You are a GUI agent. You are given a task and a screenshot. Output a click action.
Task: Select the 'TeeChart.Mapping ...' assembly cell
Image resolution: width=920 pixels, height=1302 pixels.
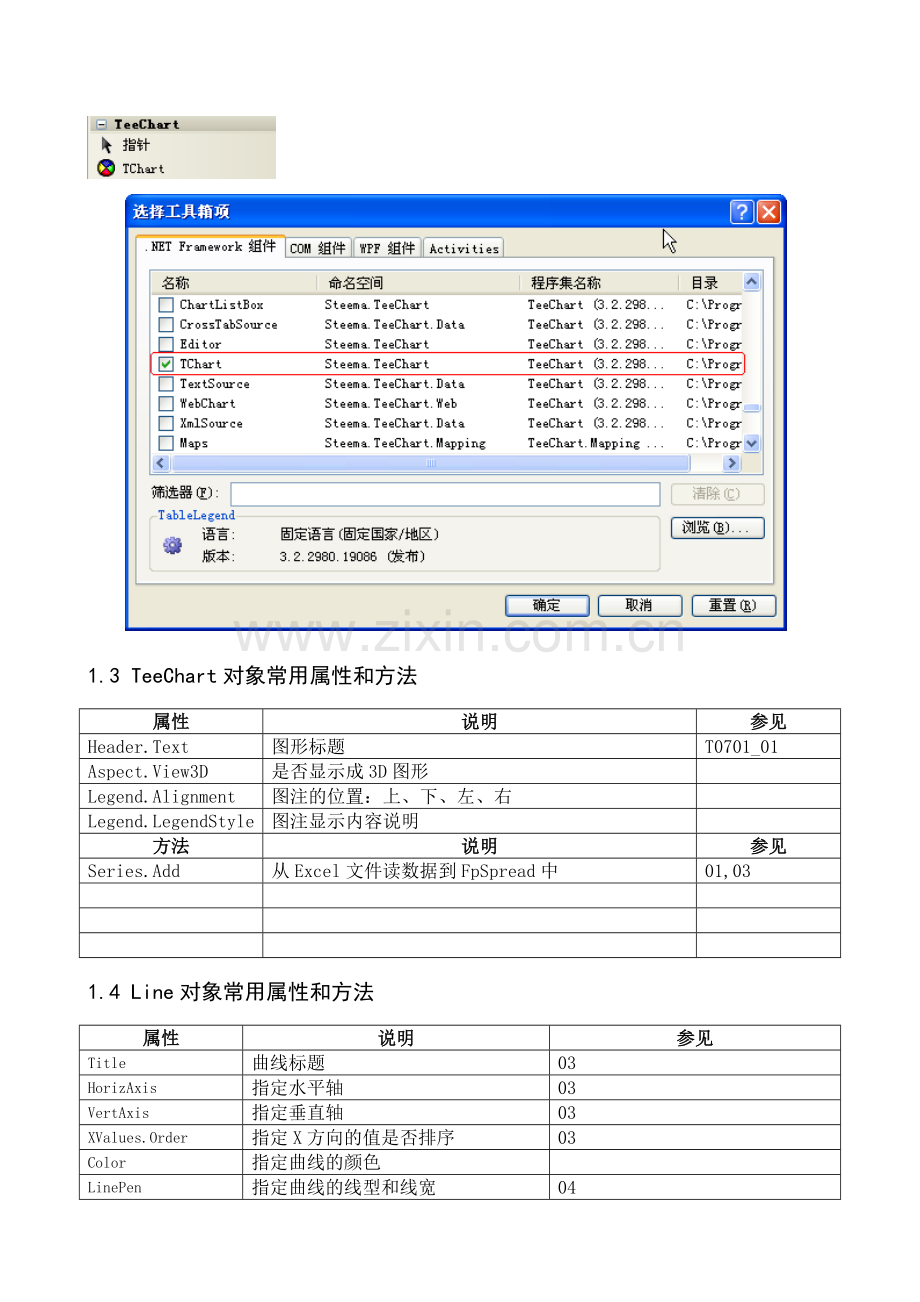(596, 443)
